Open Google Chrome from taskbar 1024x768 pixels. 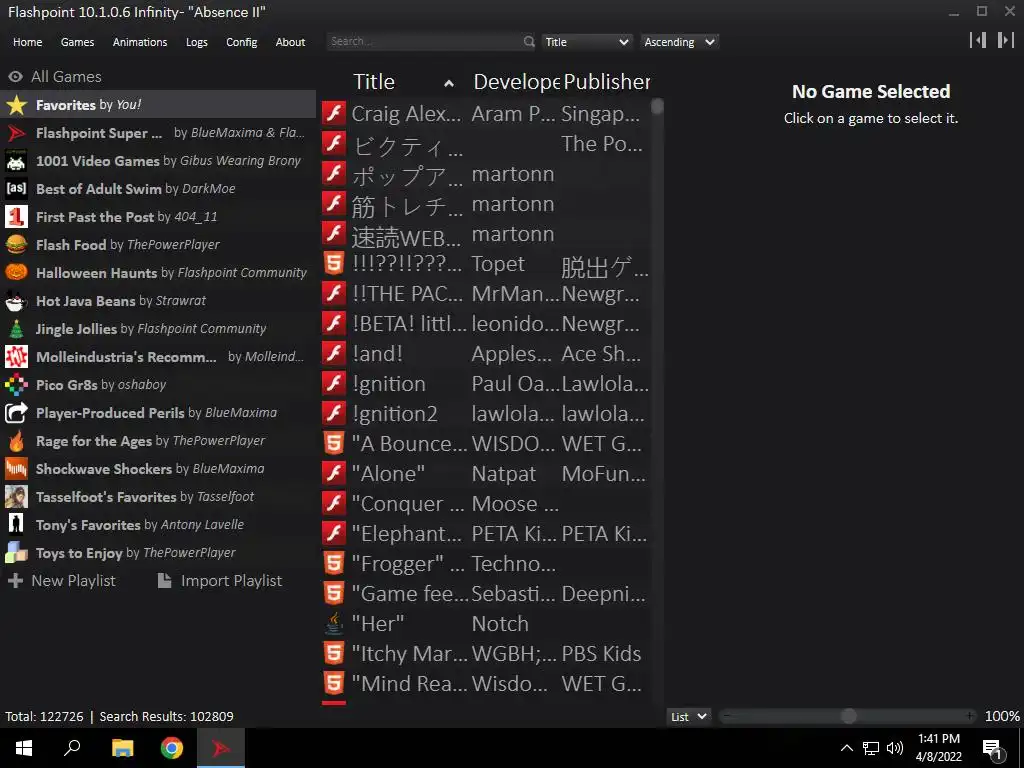coord(172,748)
